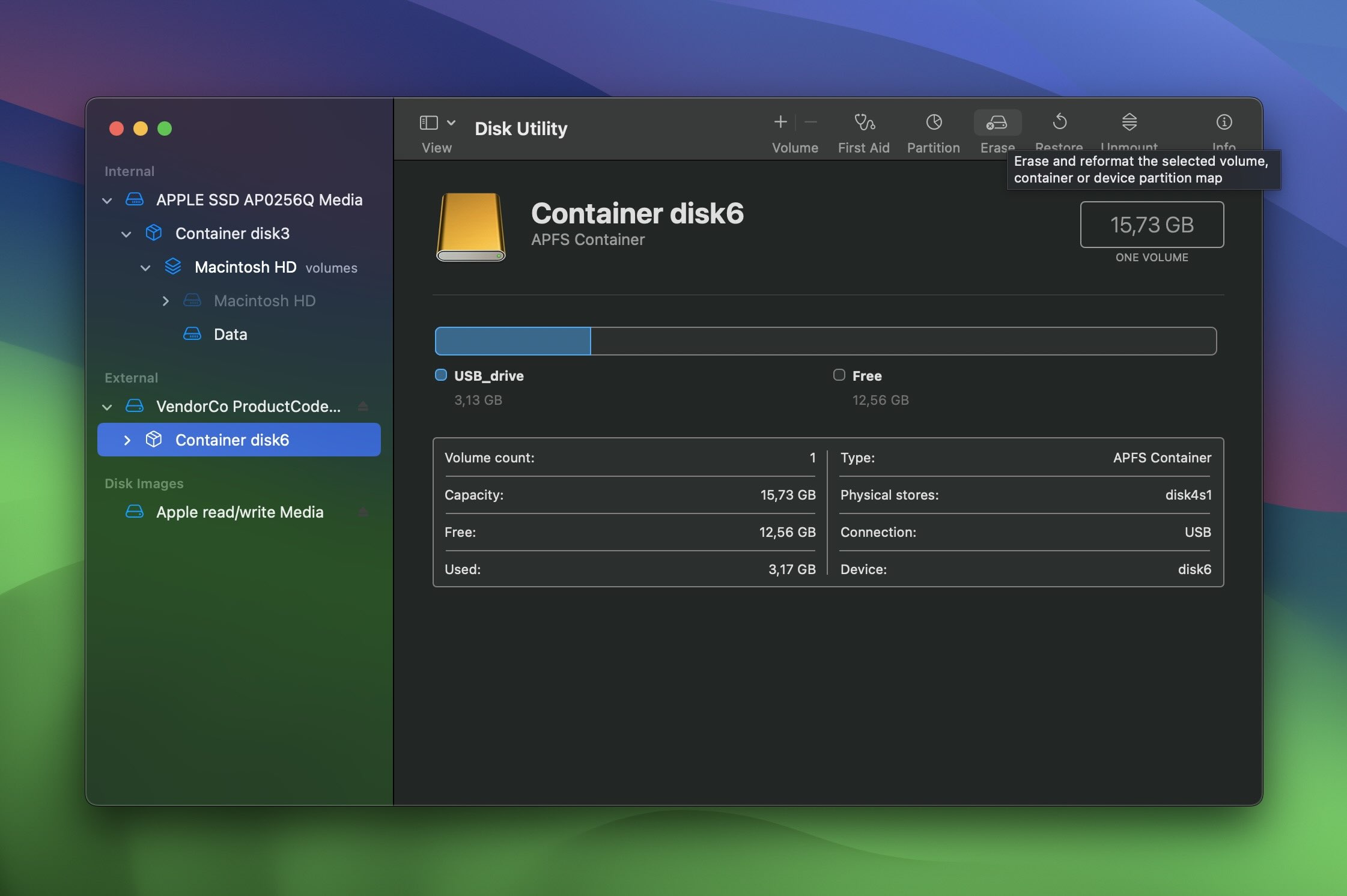1347x896 pixels.
Task: Select VendorCo ProductCode external disk
Action: tap(239, 407)
